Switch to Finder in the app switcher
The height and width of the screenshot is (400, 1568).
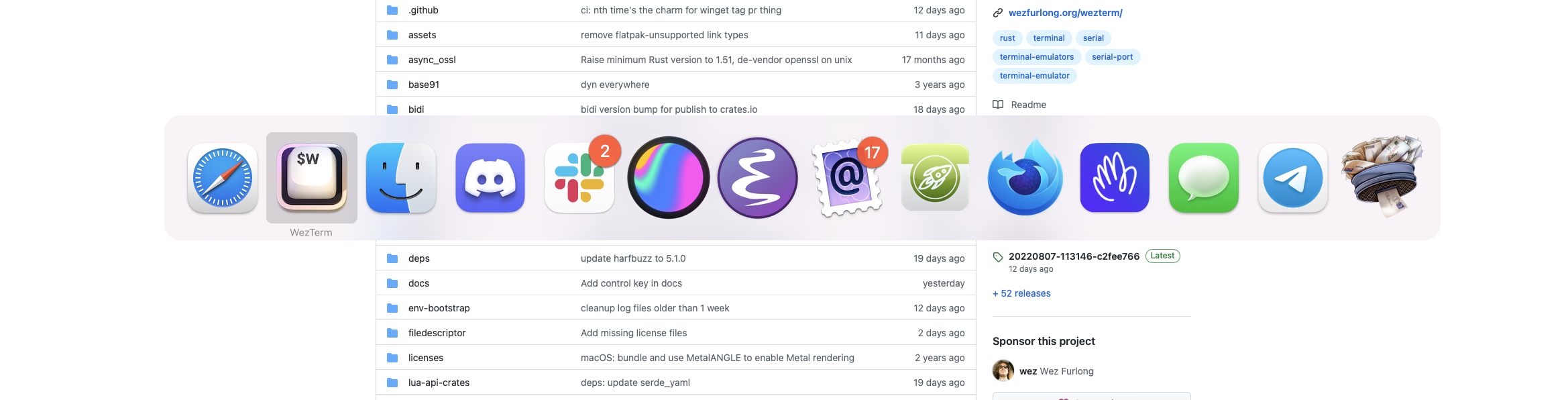(x=401, y=178)
